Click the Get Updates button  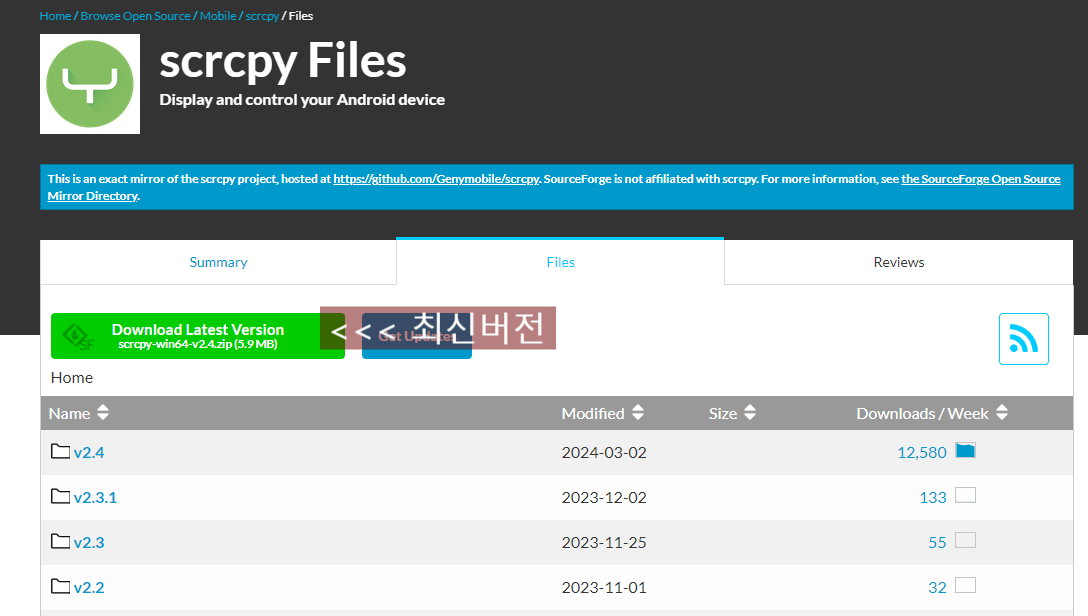coord(417,336)
